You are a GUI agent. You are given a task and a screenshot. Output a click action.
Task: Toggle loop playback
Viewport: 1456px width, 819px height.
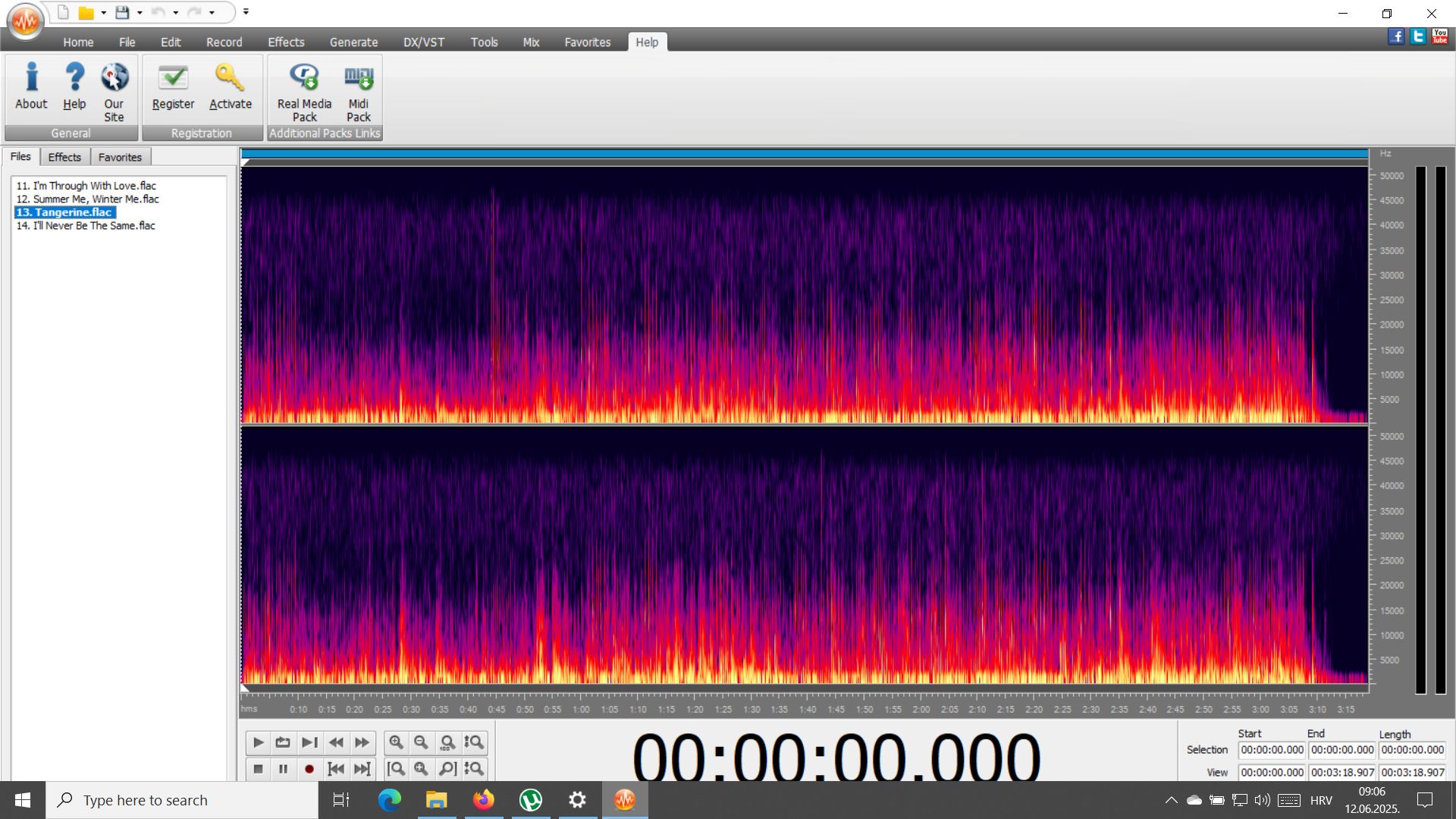pos(283,742)
